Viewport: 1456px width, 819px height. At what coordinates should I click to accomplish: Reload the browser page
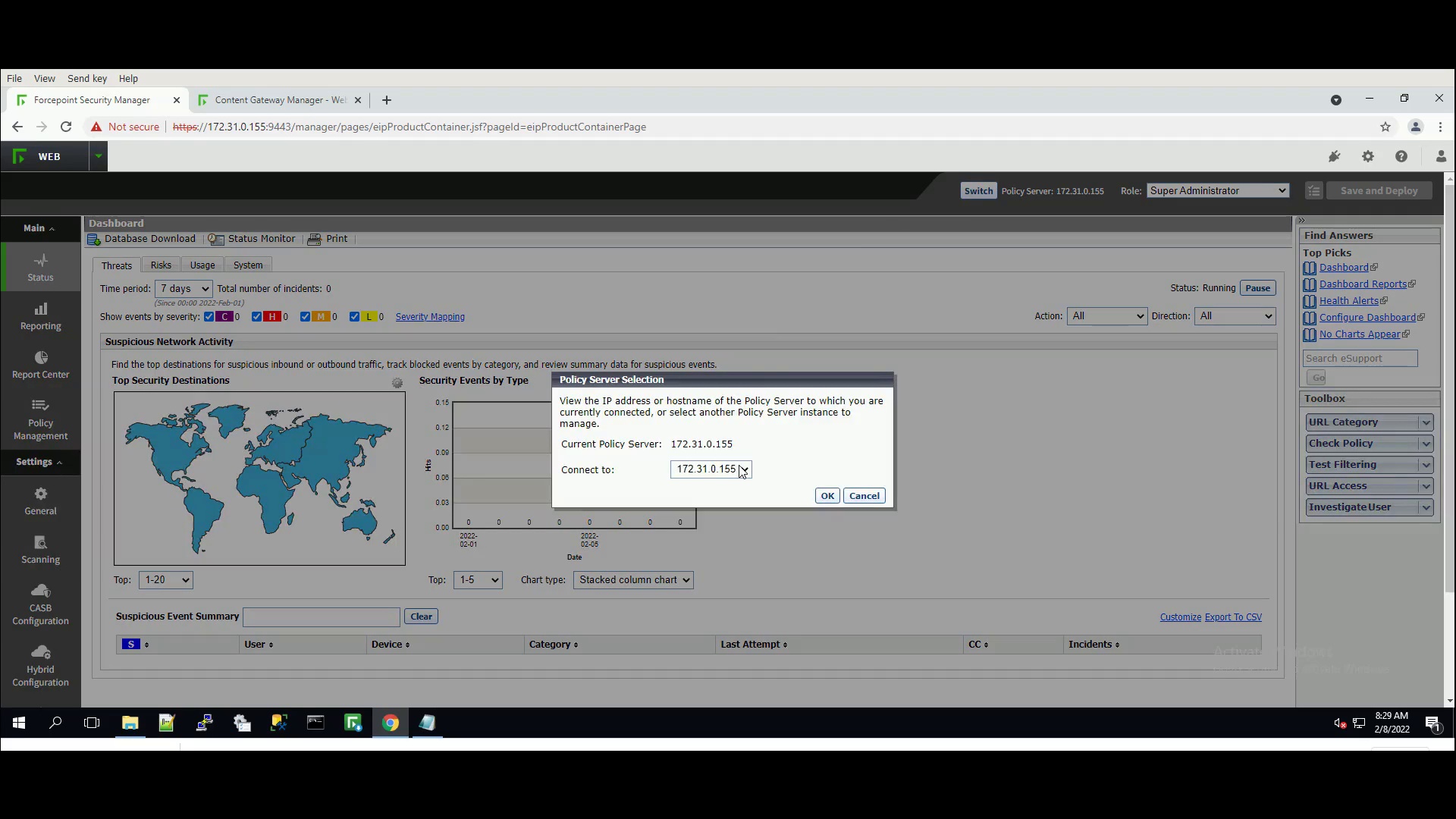[66, 127]
